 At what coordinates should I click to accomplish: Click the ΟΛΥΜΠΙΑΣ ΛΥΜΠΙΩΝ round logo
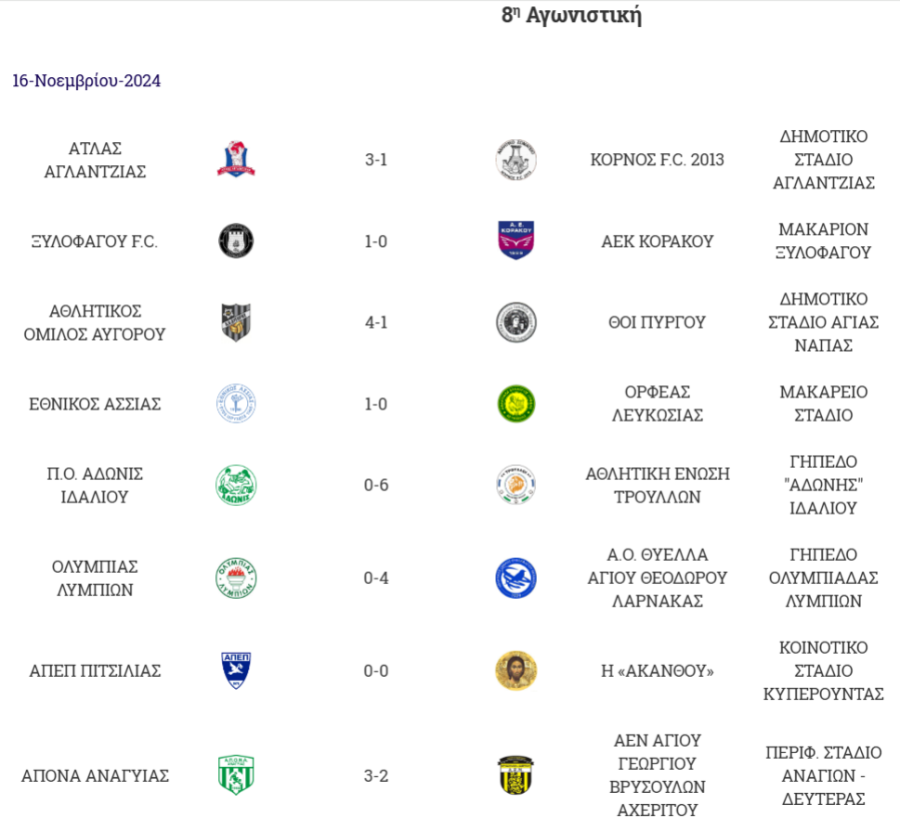(236, 578)
